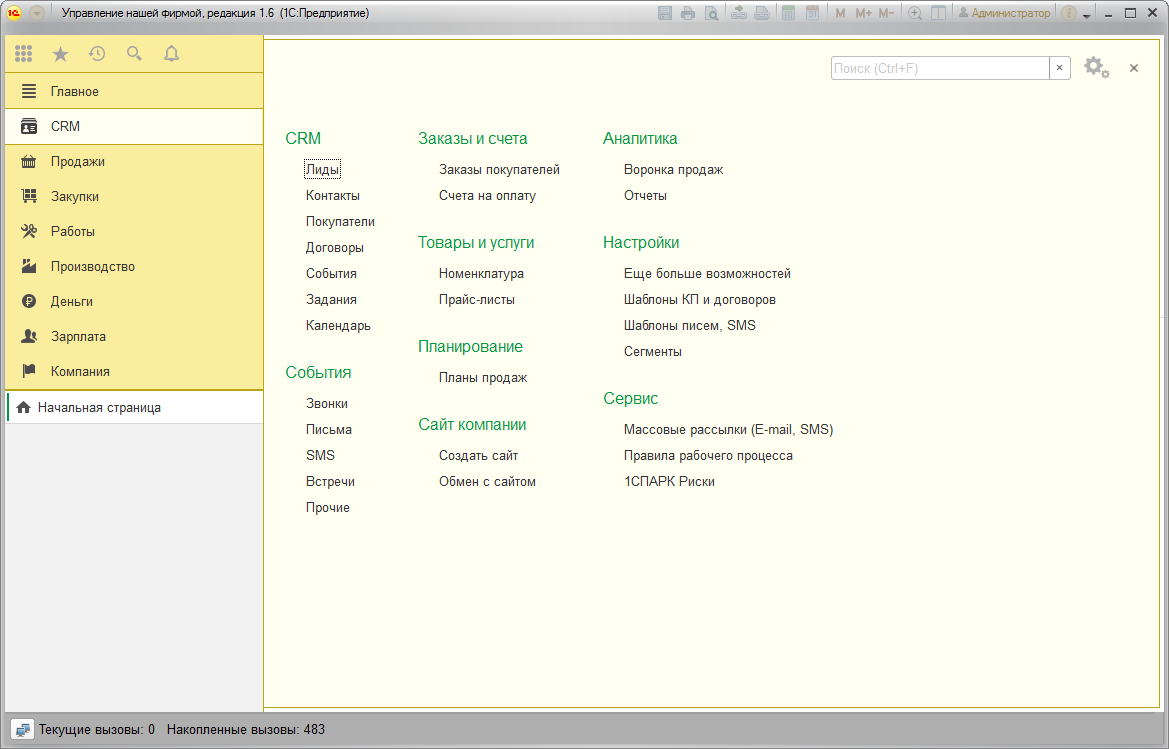Open the Покупатели link
1169x749 pixels.
(x=340, y=221)
